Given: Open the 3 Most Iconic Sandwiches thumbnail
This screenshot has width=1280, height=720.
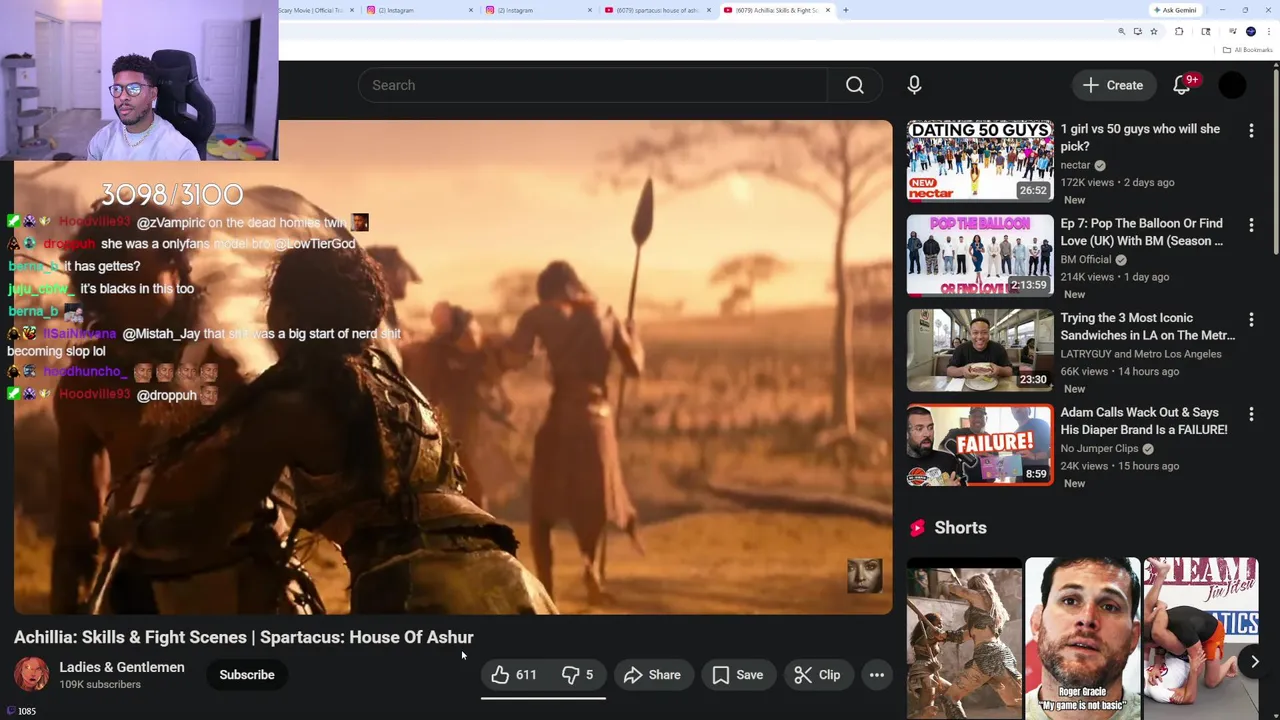Looking at the screenshot, I should [x=980, y=350].
